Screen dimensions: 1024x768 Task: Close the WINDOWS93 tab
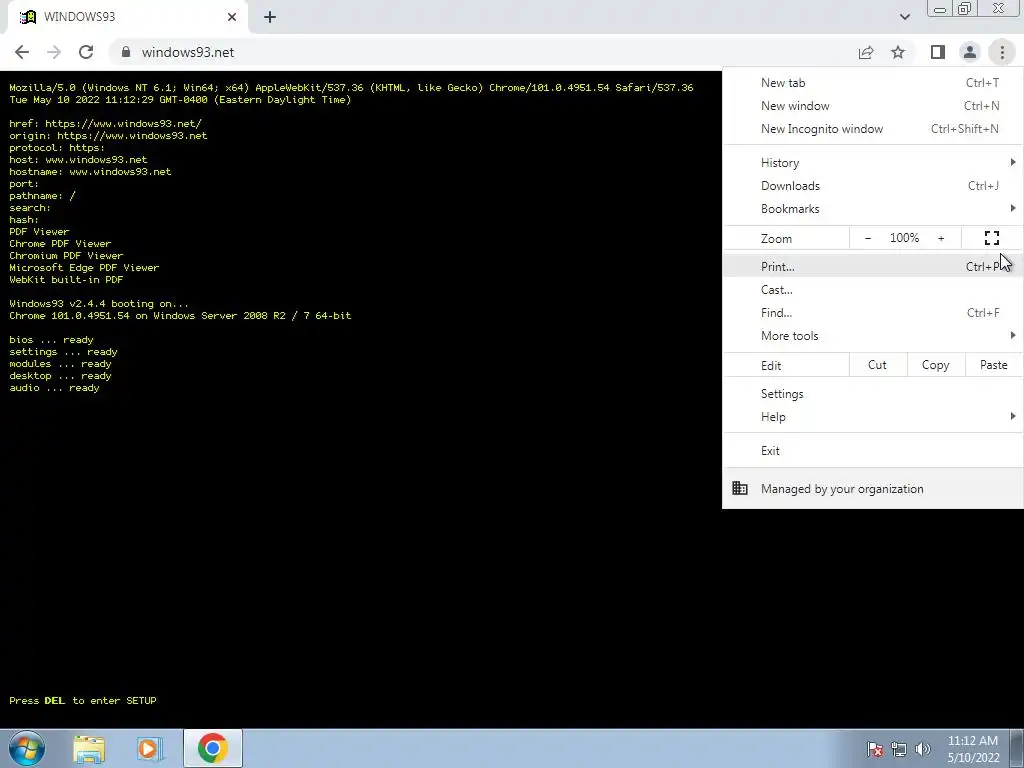click(232, 17)
